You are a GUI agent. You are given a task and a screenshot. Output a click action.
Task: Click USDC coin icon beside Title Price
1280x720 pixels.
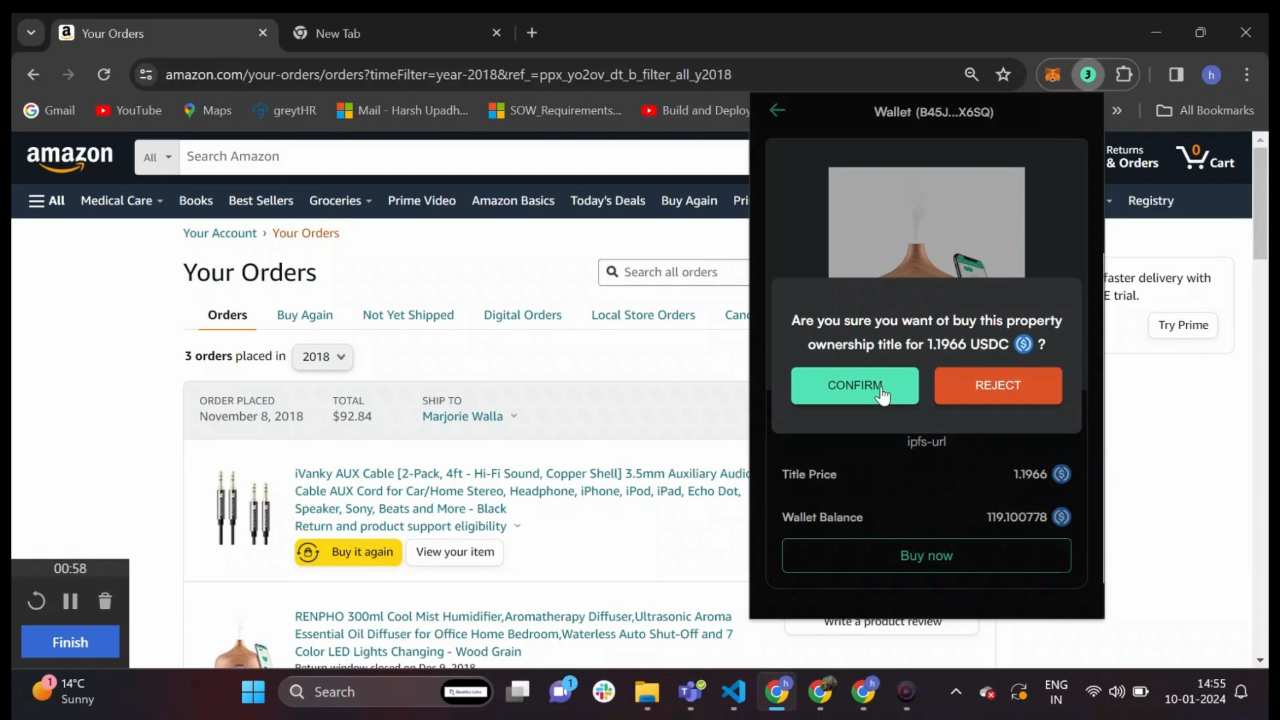tap(1061, 474)
